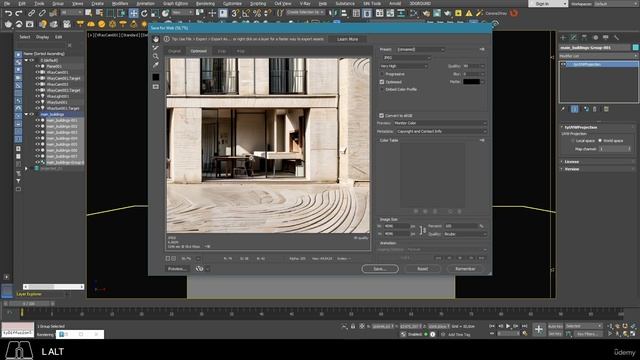Click the constrain proportions link icon in Image Size
Screen dimensions: 640x360
tap(422, 230)
